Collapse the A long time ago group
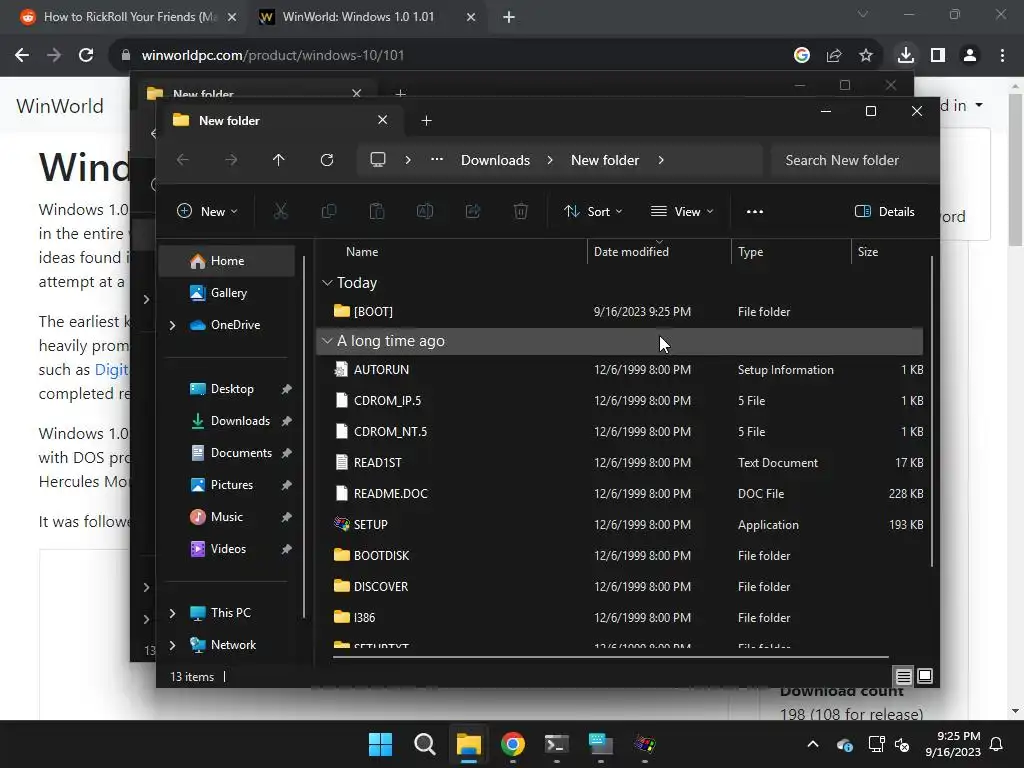Image resolution: width=1024 pixels, height=768 pixels. 327,341
